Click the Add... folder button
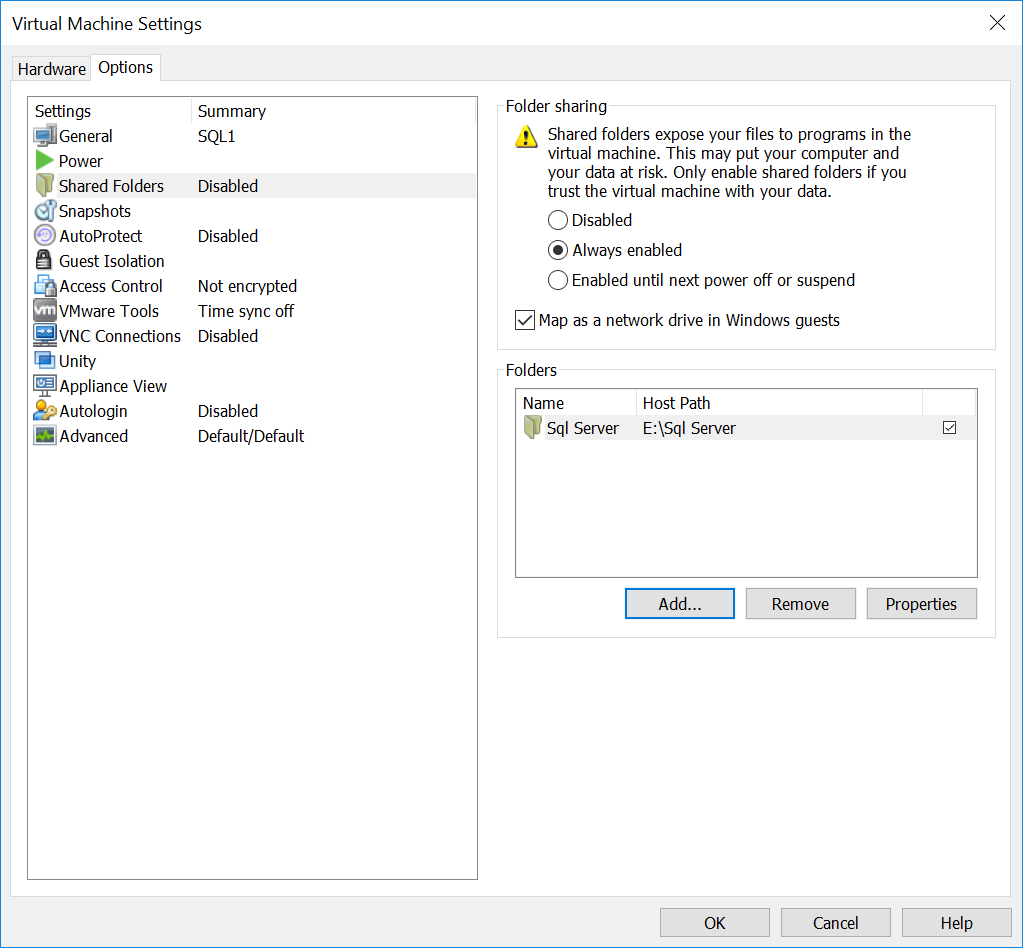 coord(680,604)
